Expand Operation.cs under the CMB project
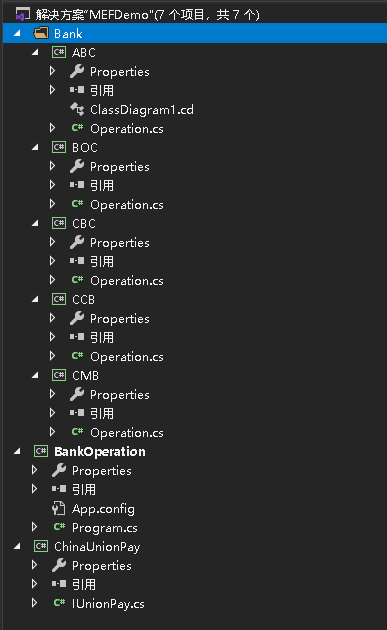 52,432
